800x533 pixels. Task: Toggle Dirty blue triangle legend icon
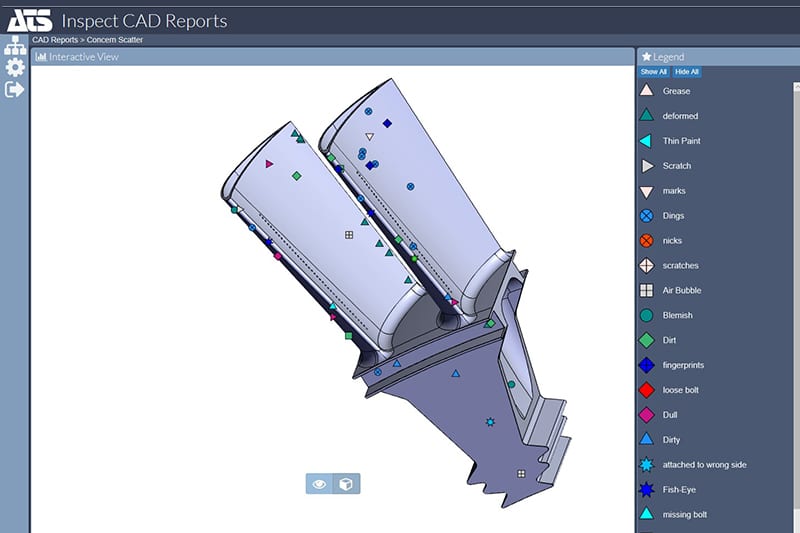[646, 439]
